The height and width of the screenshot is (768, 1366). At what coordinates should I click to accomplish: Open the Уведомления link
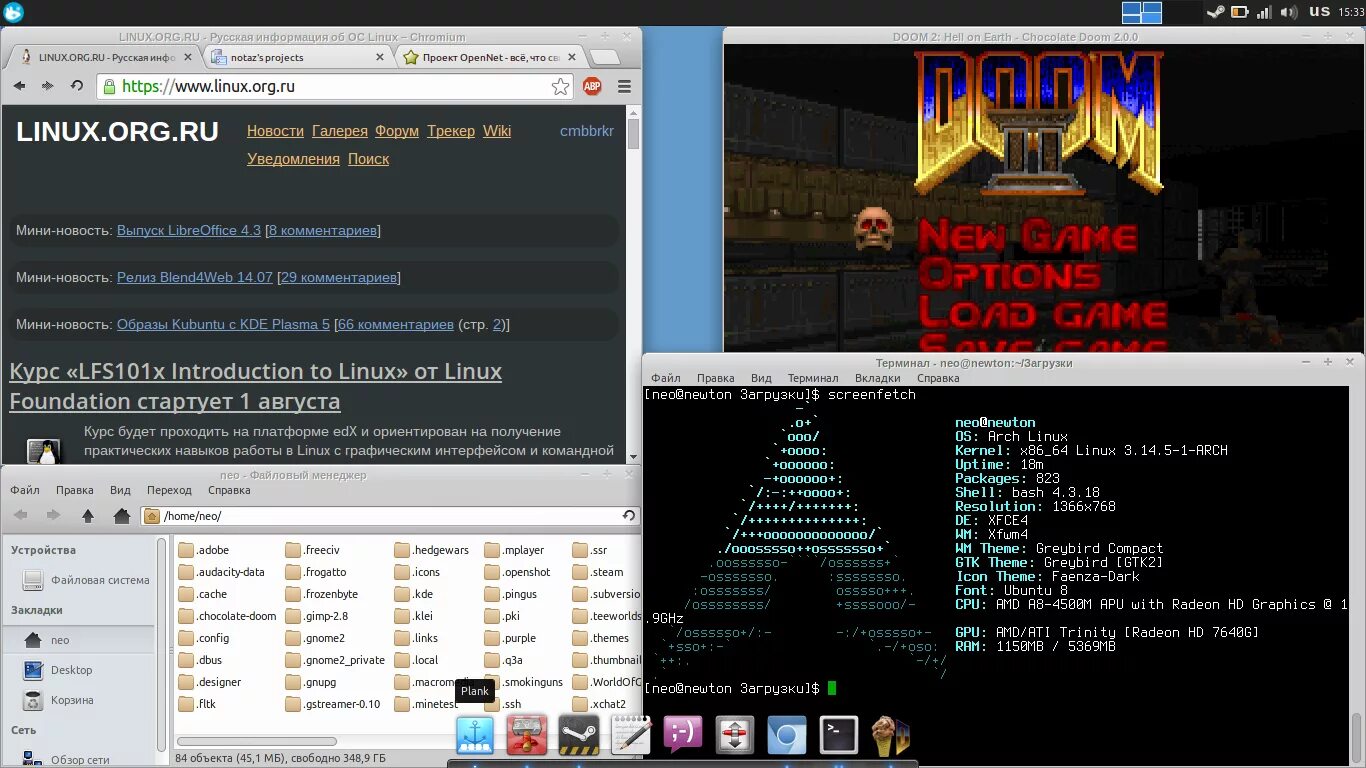294,159
